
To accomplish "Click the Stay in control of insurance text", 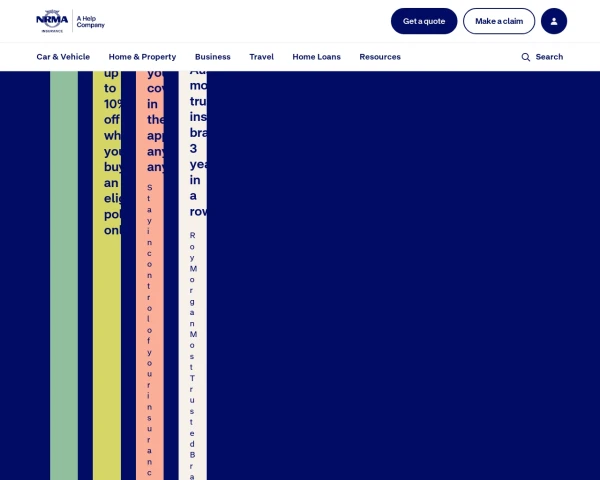I will pos(149,331).
